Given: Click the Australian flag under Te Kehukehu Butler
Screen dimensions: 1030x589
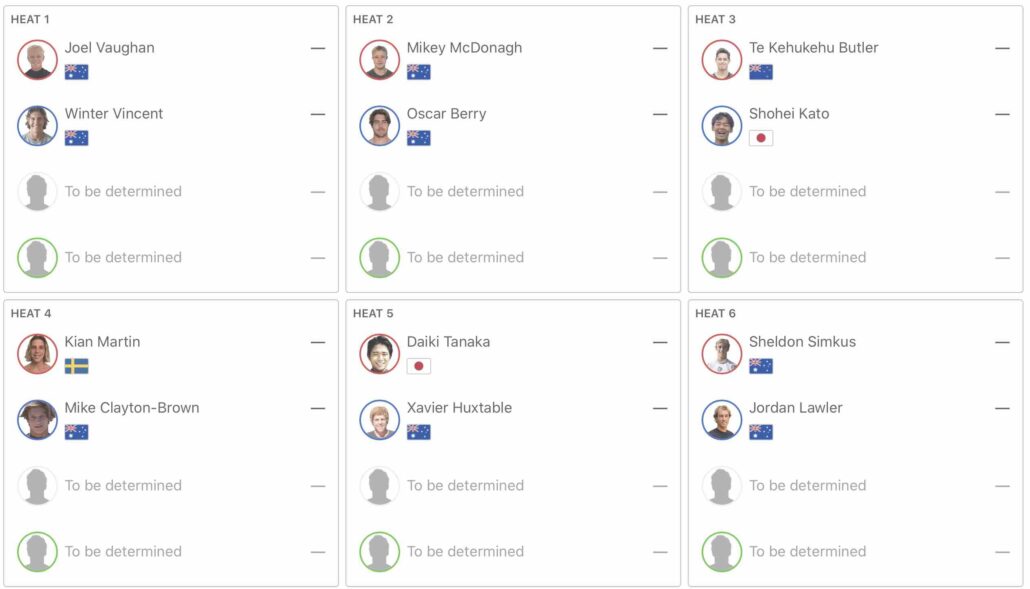Looking at the screenshot, I should click(760, 72).
